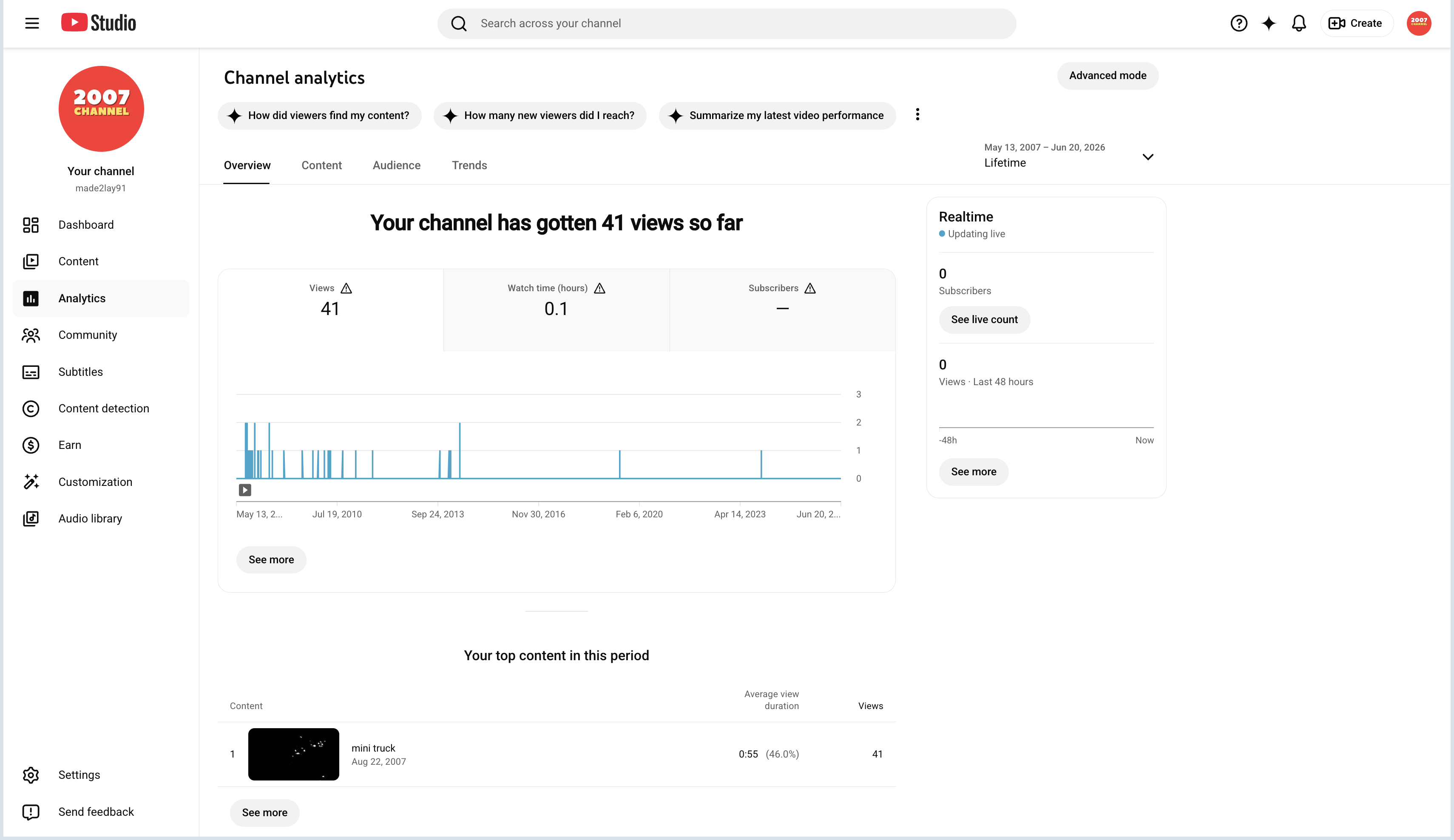The image size is (1454, 840).
Task: Switch to the Overview tab
Action: (247, 166)
